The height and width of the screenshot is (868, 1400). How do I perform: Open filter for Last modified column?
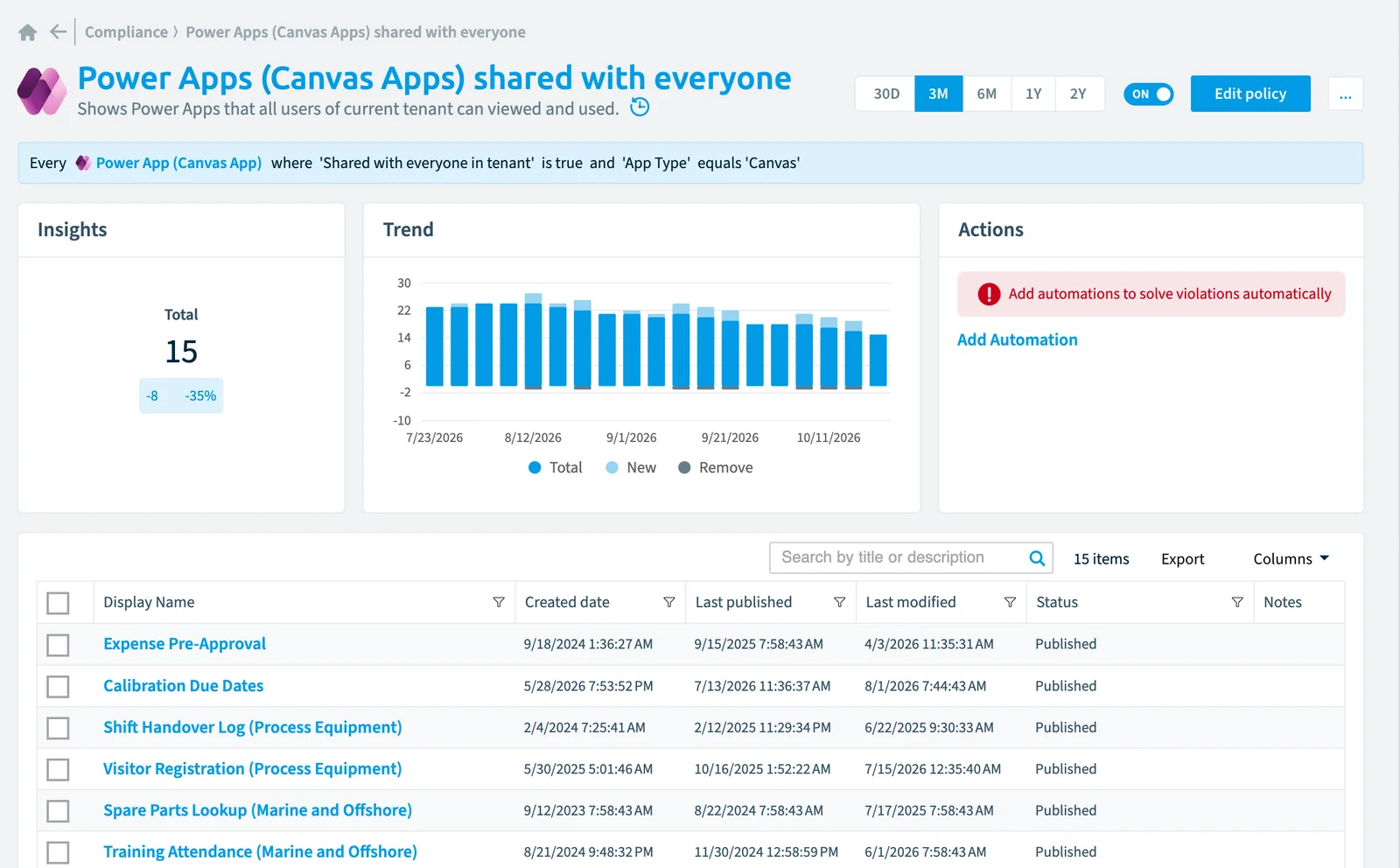(x=1010, y=602)
